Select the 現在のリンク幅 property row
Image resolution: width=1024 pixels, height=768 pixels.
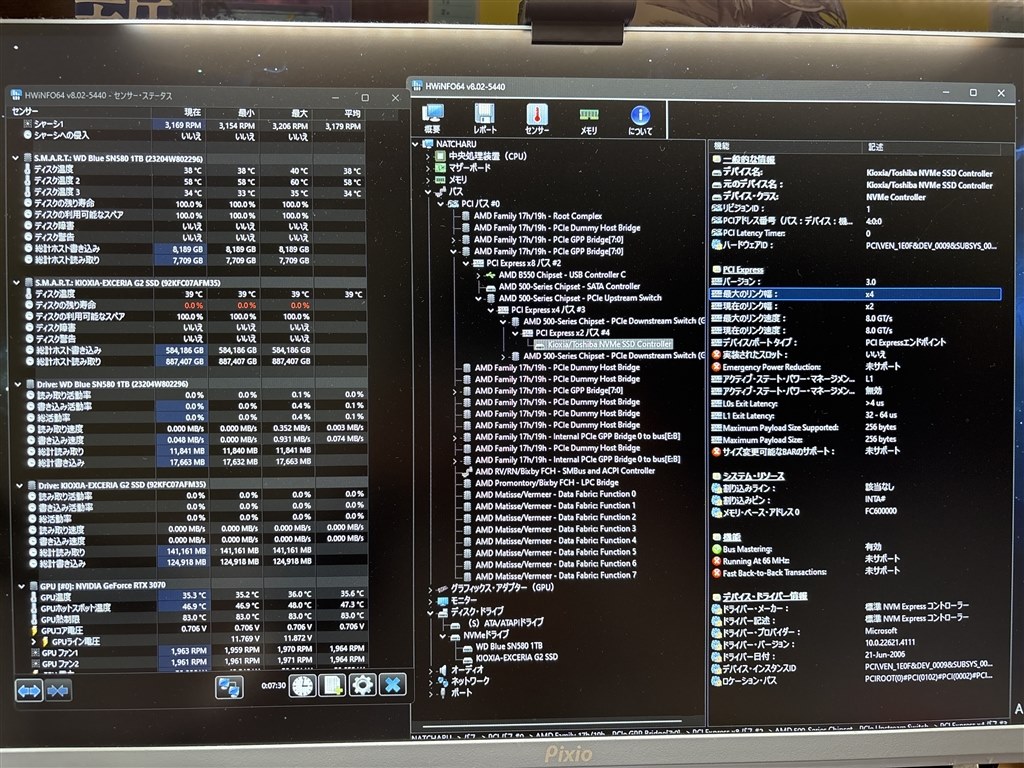(x=856, y=306)
